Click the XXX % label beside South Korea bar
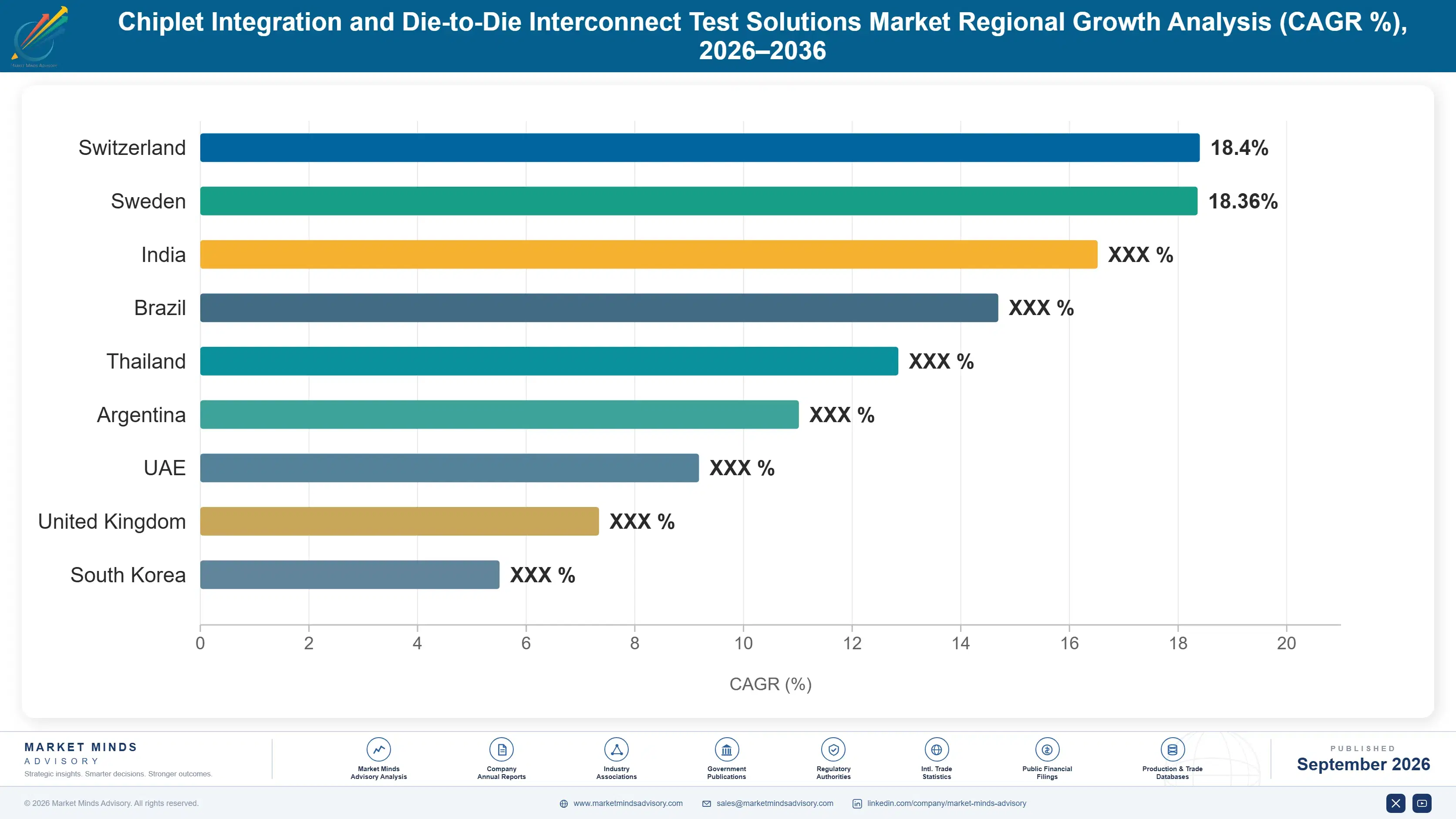 tap(543, 575)
